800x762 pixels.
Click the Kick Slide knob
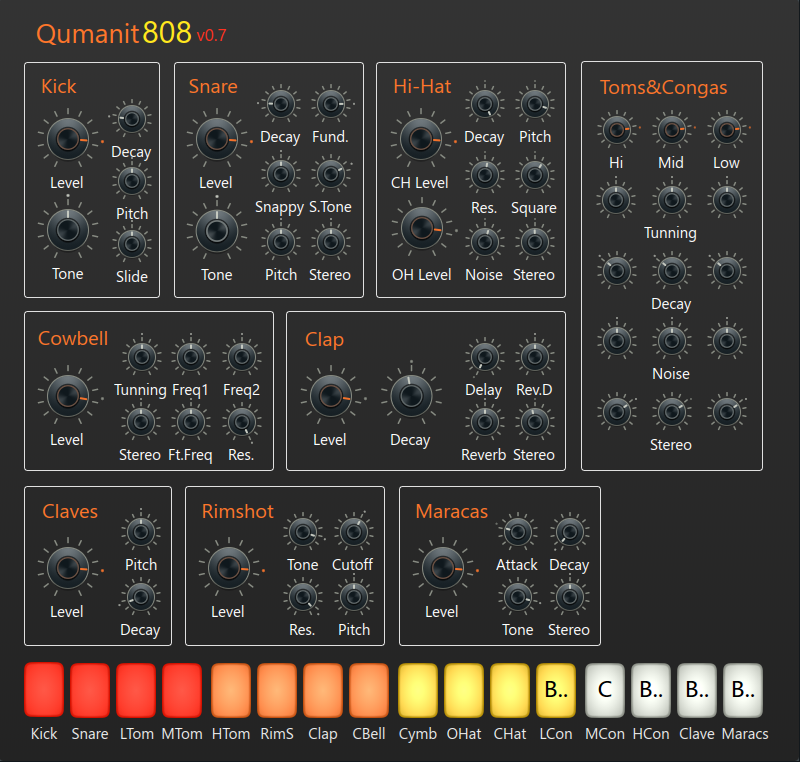point(132,244)
